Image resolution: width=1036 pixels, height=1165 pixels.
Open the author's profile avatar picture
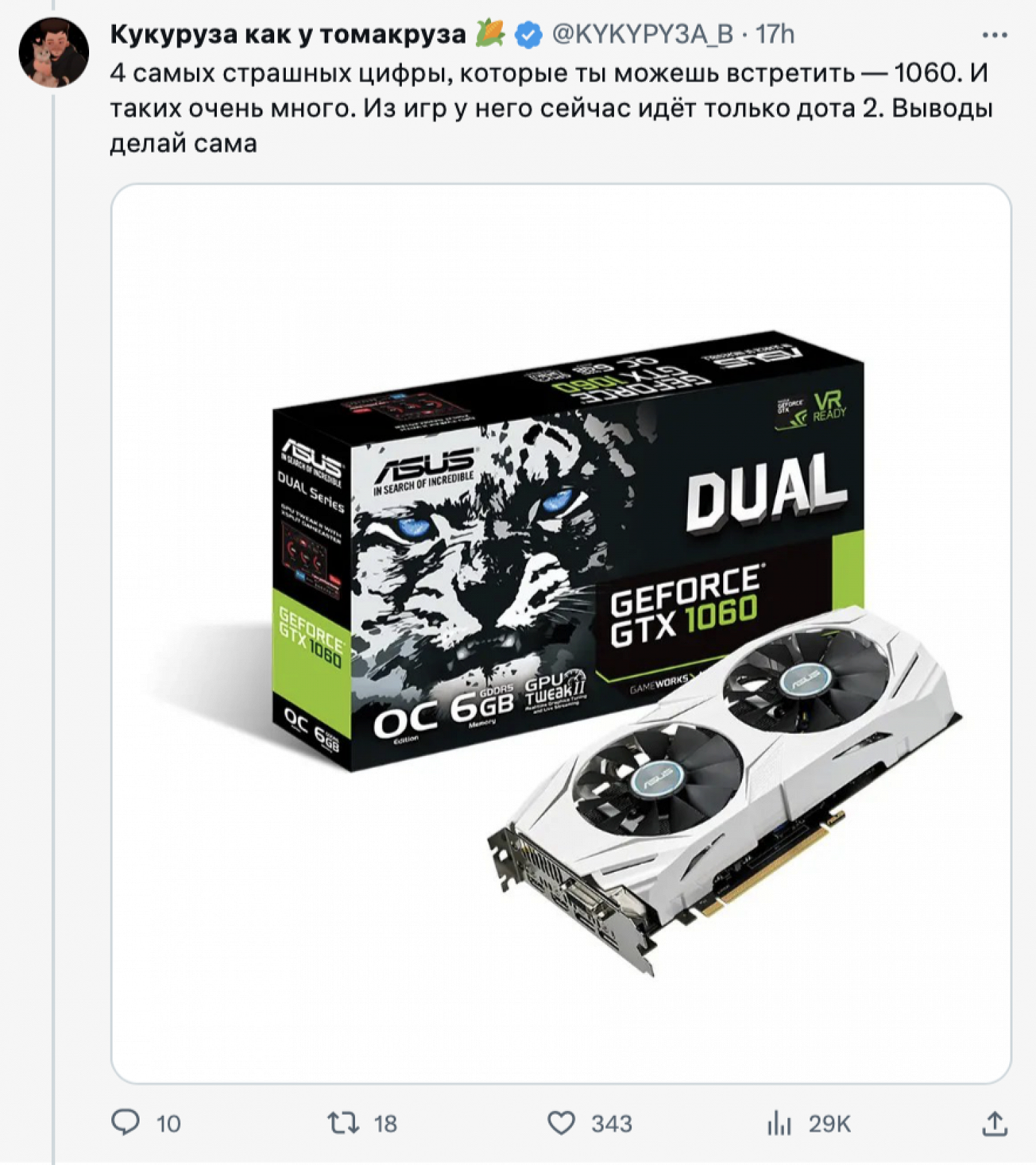click(54, 53)
